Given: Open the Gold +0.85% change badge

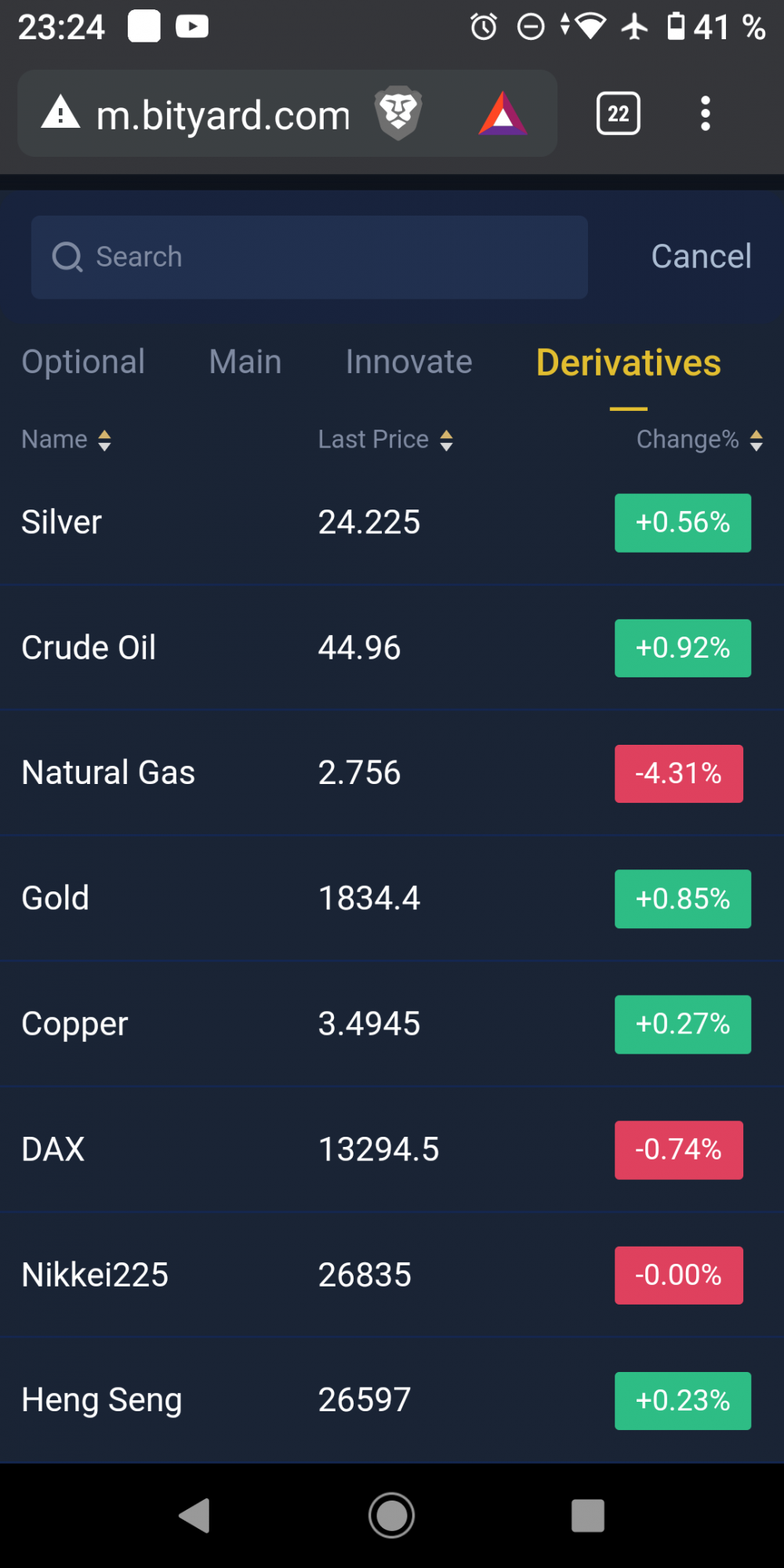Looking at the screenshot, I should pyautogui.click(x=683, y=899).
